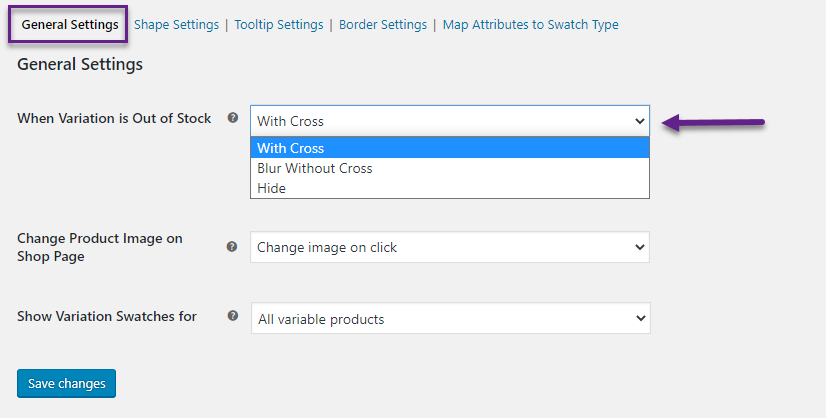Image resolution: width=826 pixels, height=418 pixels.
Task: Click help icon next to Change Product Image
Action: [232, 246]
